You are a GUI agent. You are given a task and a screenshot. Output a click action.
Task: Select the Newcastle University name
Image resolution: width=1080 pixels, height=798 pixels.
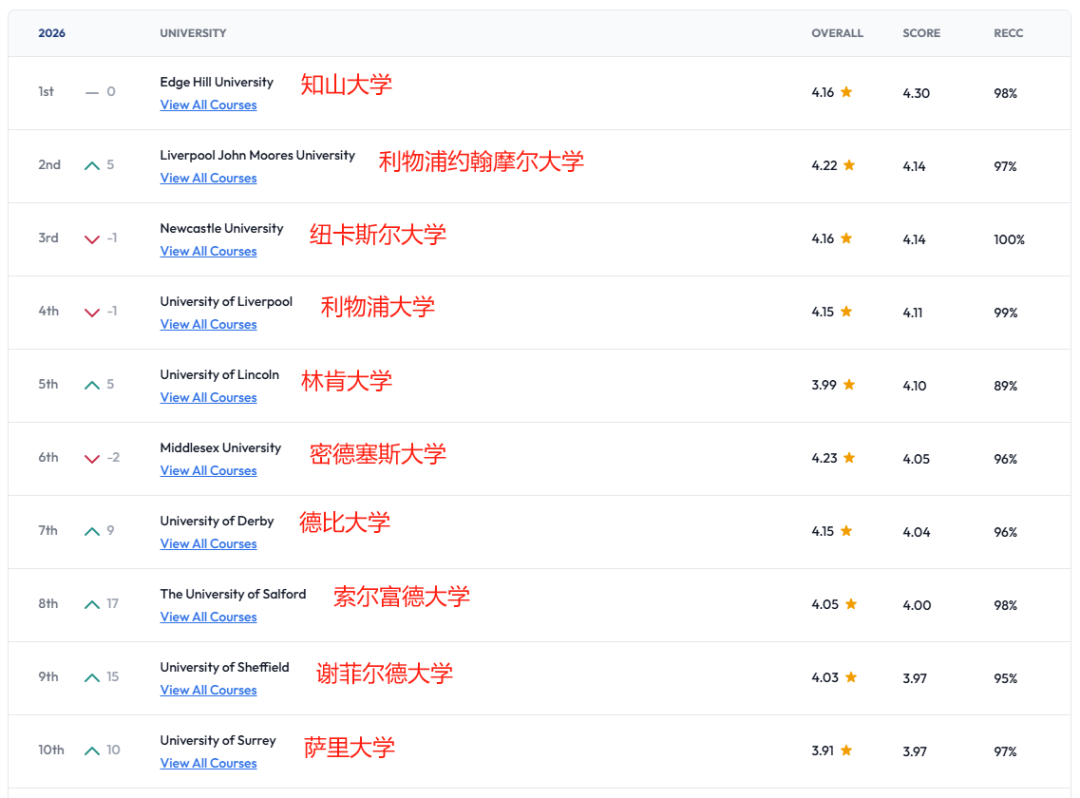point(222,228)
